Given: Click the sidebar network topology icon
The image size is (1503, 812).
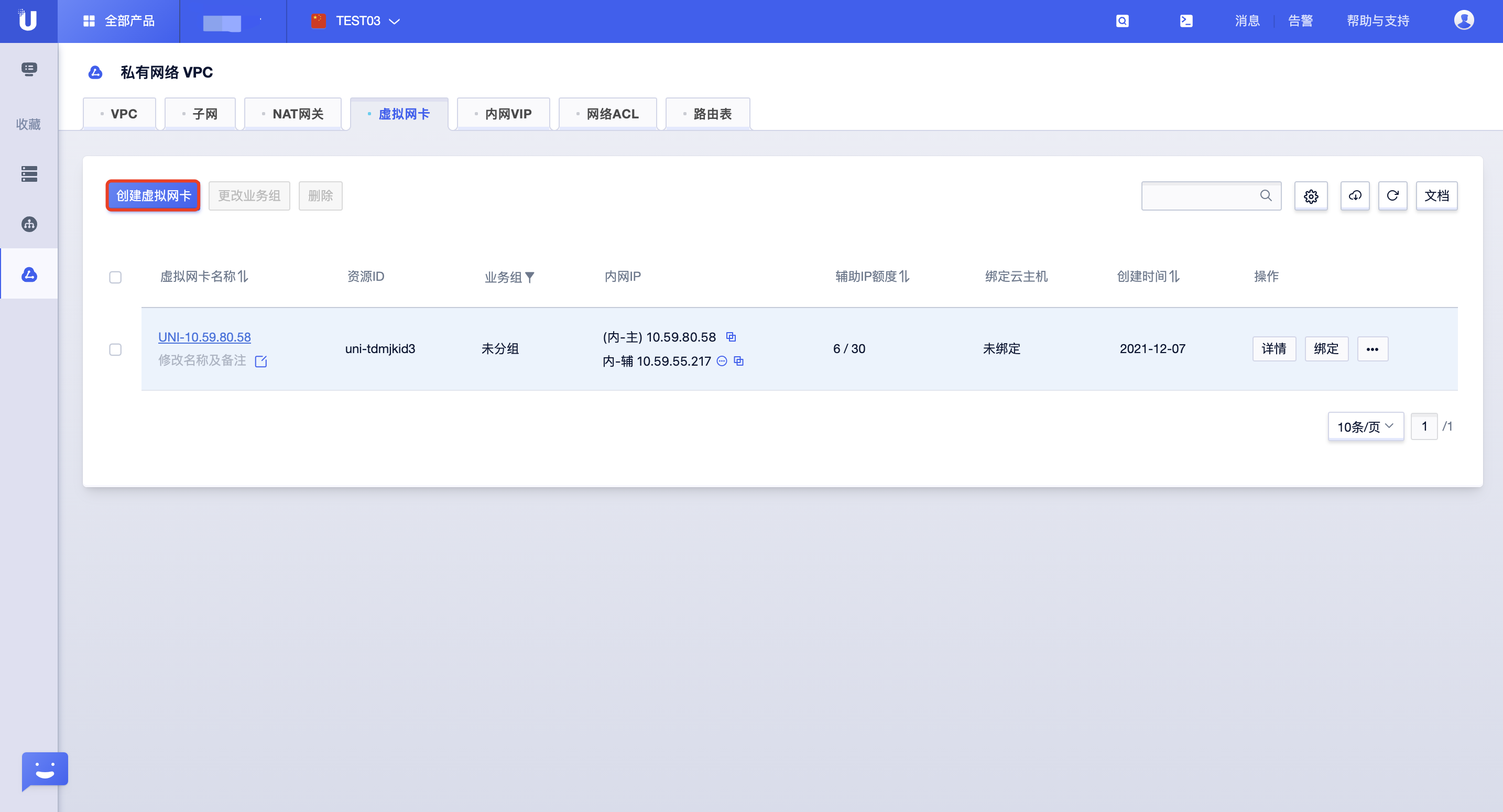Looking at the screenshot, I should pos(29,224).
